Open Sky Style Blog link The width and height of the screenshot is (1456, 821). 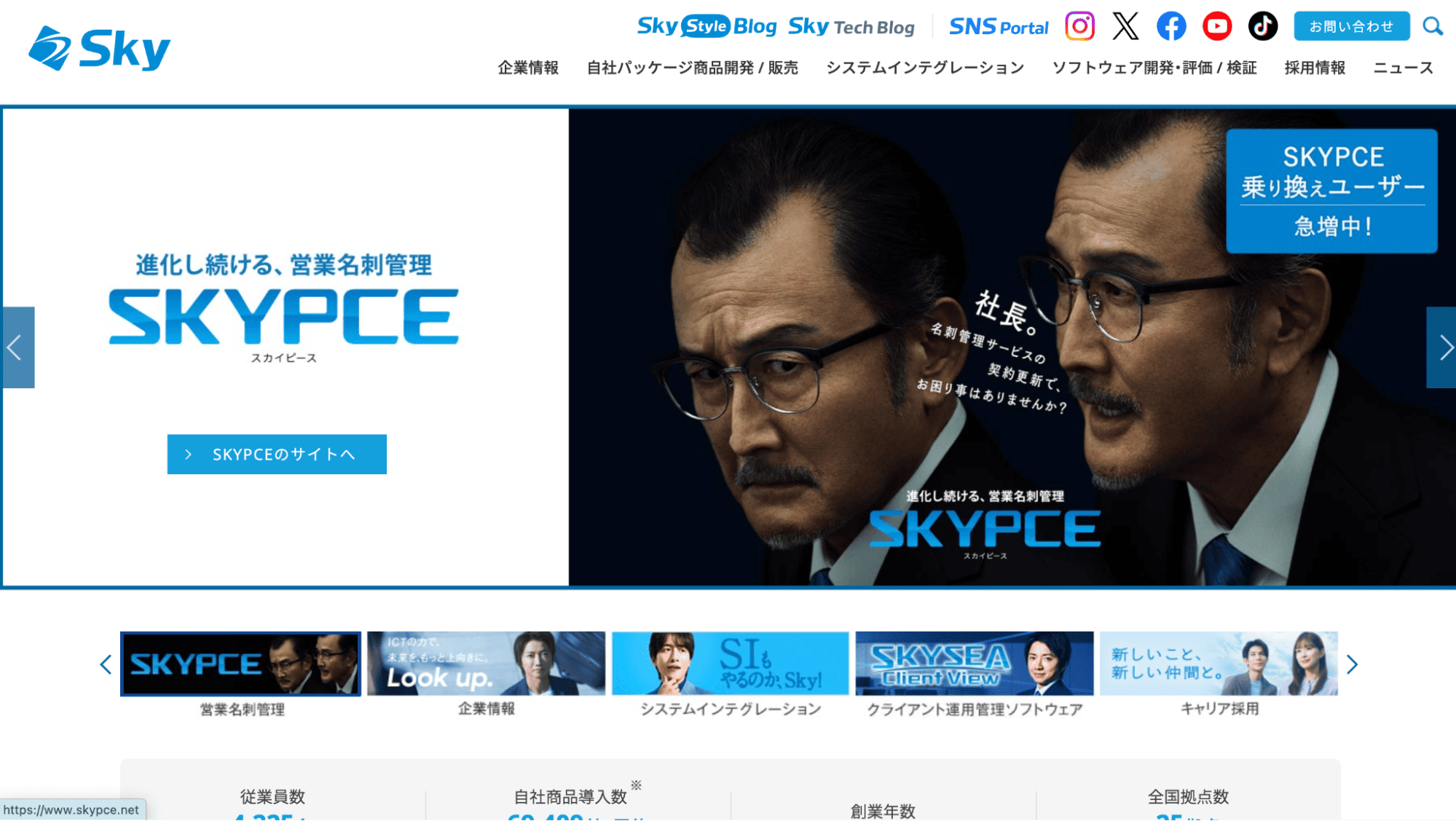707,26
